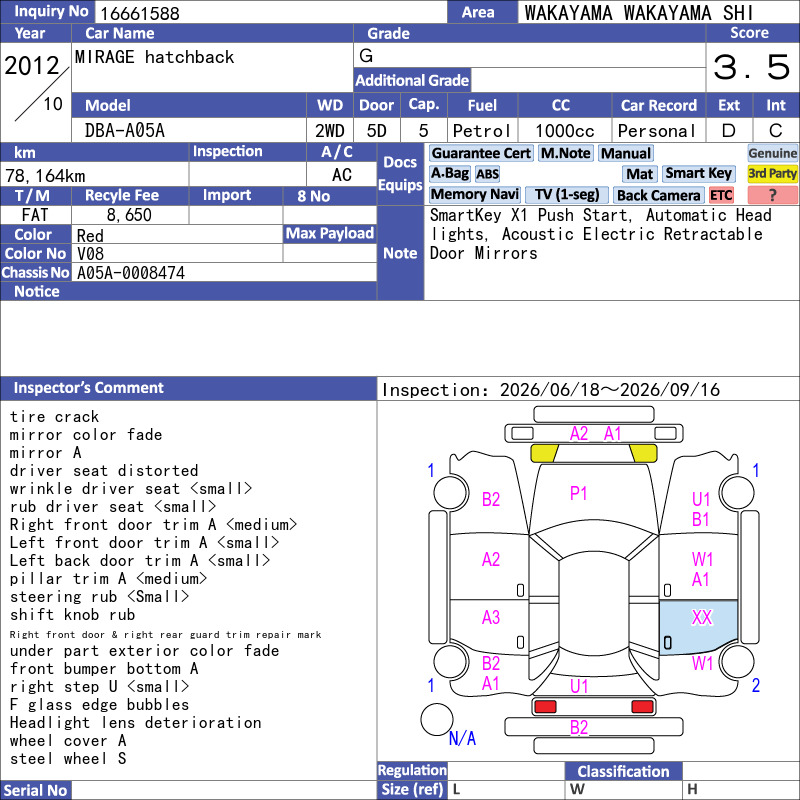800x800 pixels.
Task: Click the pink question mark badge
Action: click(x=772, y=195)
